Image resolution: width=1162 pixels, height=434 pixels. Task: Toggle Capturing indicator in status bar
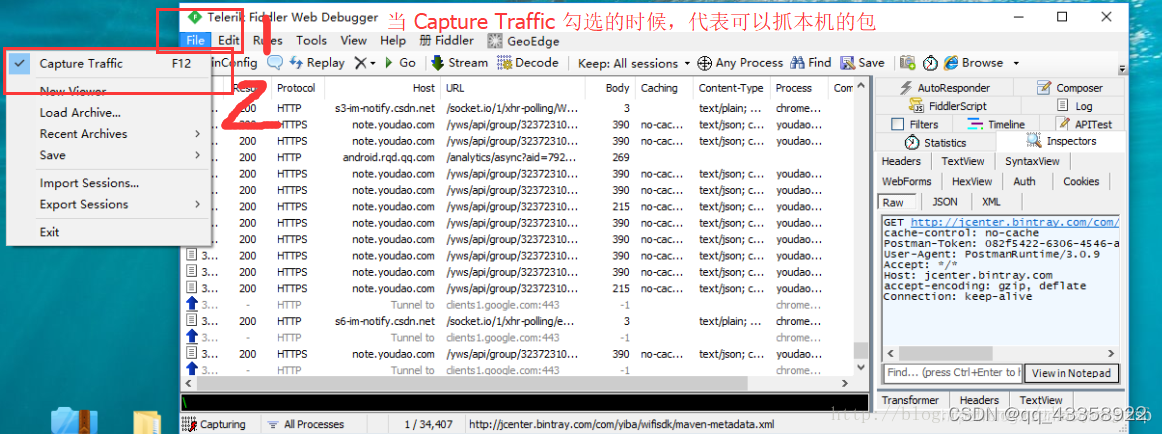tap(214, 424)
